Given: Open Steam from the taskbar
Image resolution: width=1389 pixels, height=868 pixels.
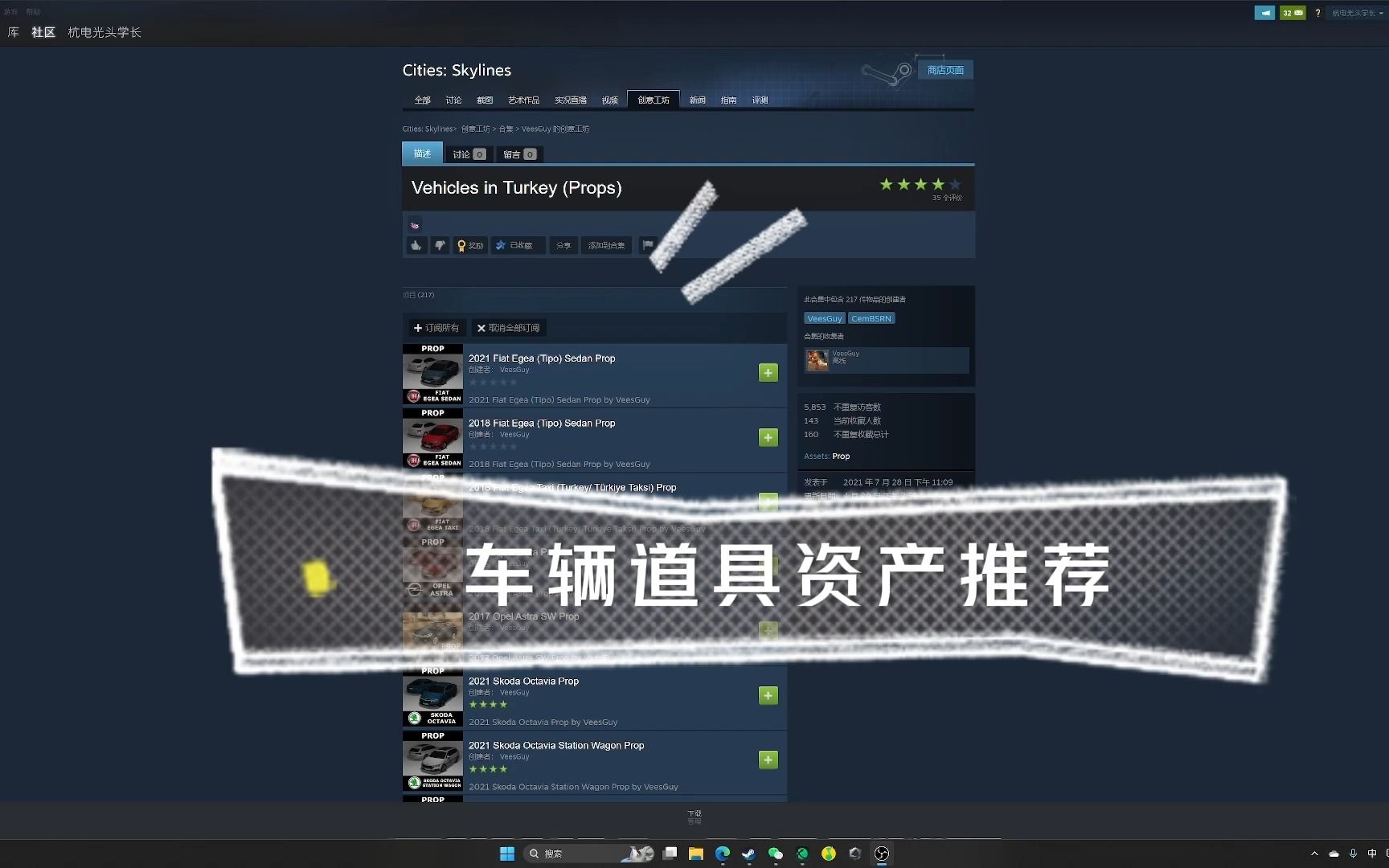Looking at the screenshot, I should pos(749,854).
